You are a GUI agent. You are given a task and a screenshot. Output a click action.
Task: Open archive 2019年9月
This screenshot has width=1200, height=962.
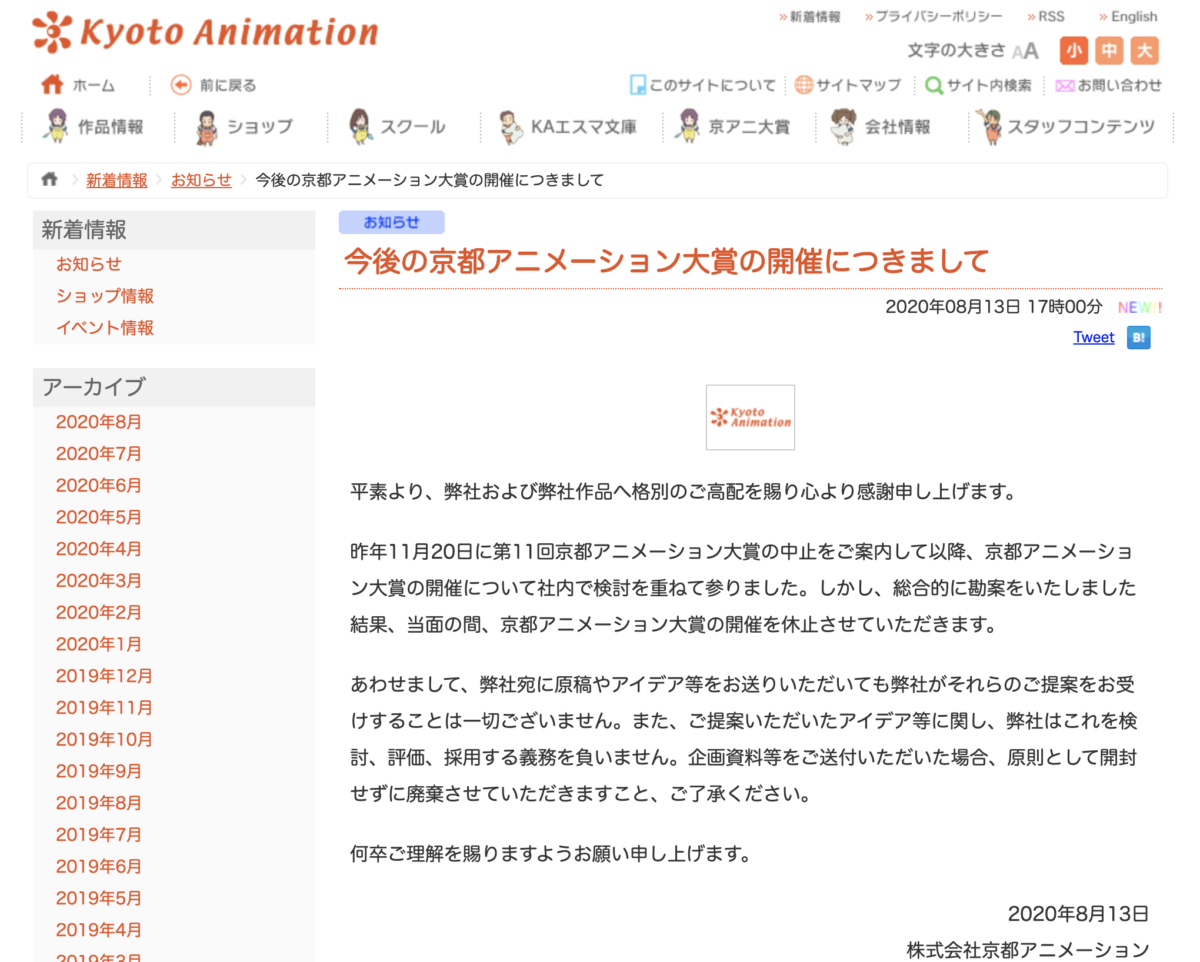(99, 771)
